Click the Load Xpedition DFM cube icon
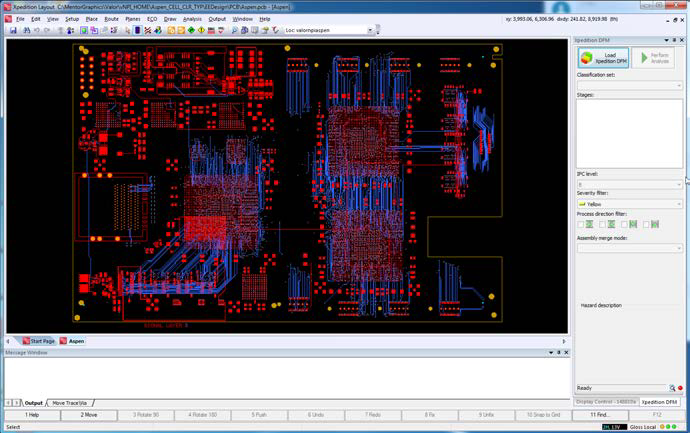The width and height of the screenshot is (690, 433). tap(587, 58)
